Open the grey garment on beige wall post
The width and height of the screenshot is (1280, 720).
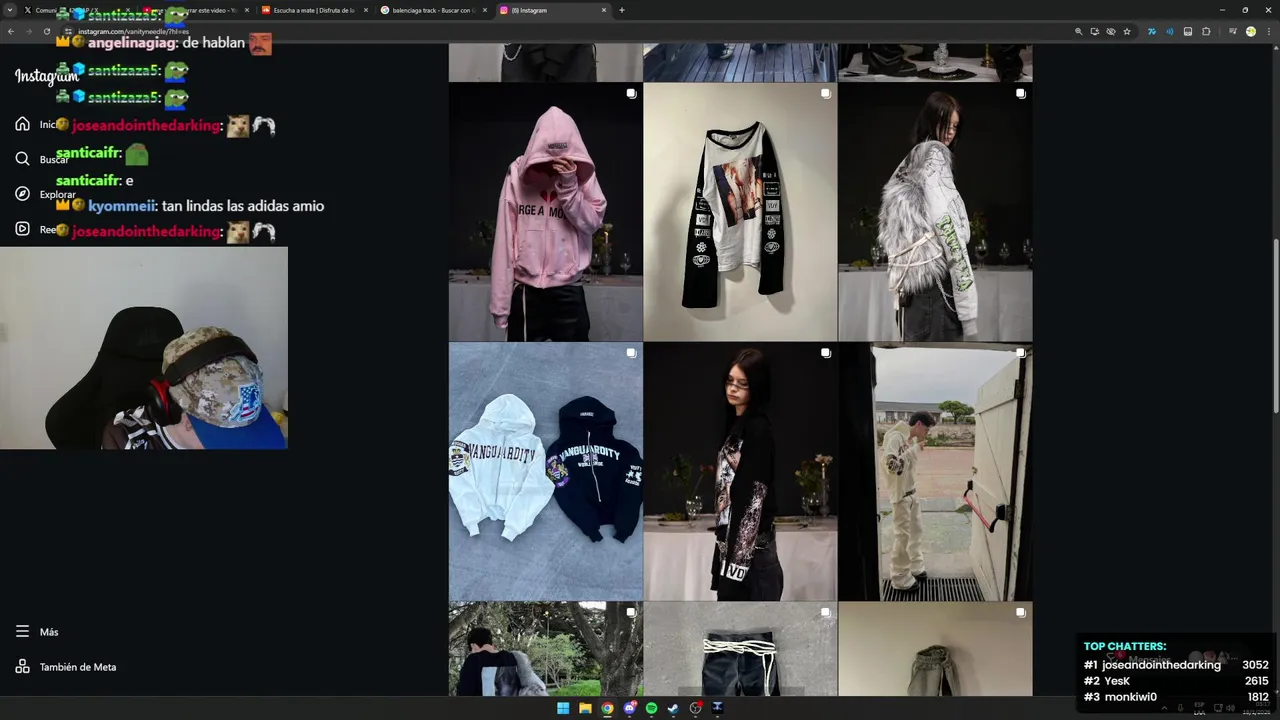935,649
